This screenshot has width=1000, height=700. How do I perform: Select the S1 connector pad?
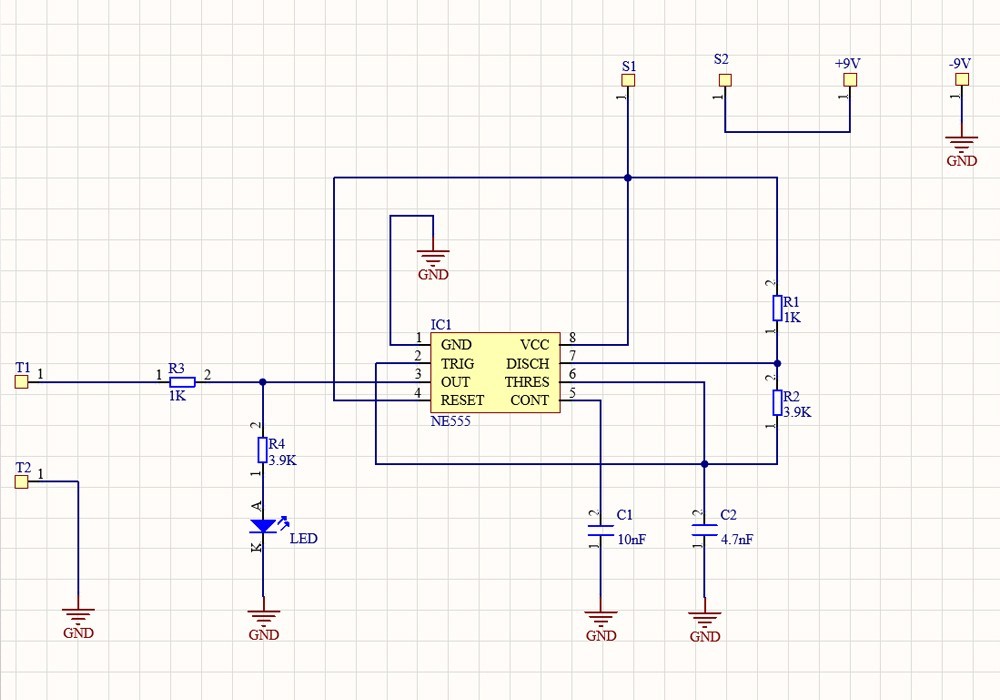pos(628,78)
